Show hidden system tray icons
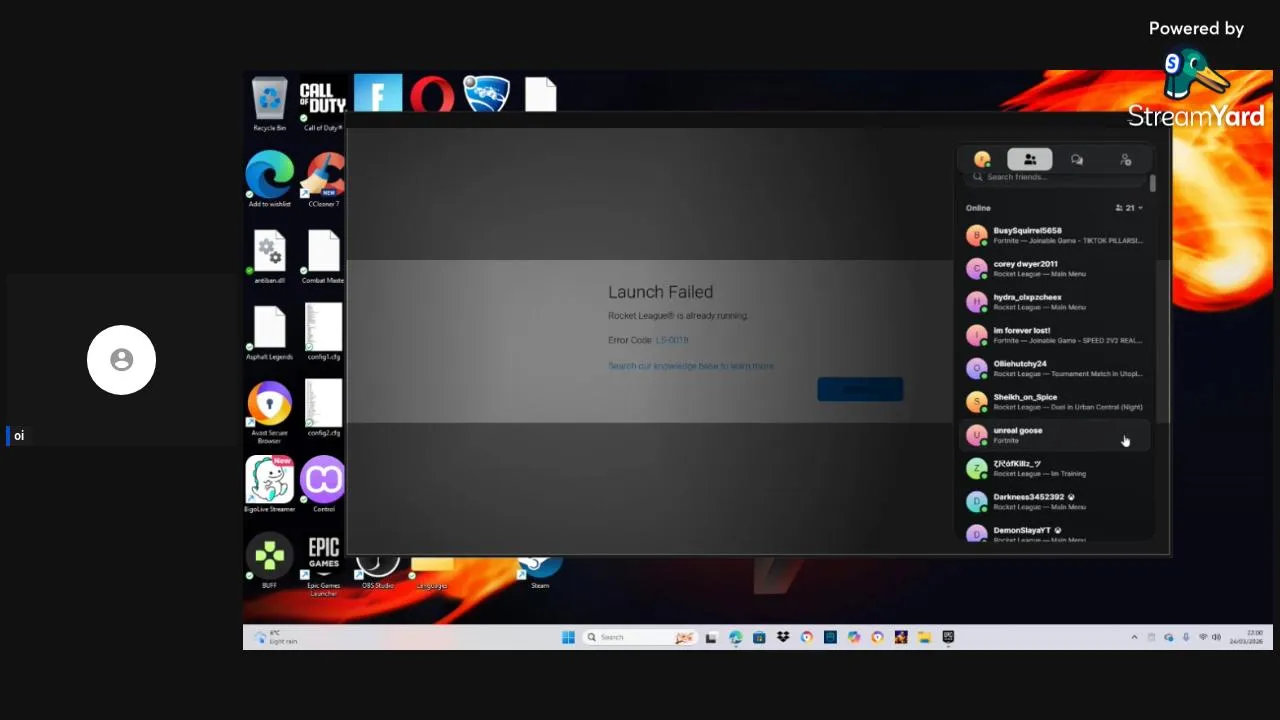Viewport: 1280px width, 720px height. point(1134,637)
